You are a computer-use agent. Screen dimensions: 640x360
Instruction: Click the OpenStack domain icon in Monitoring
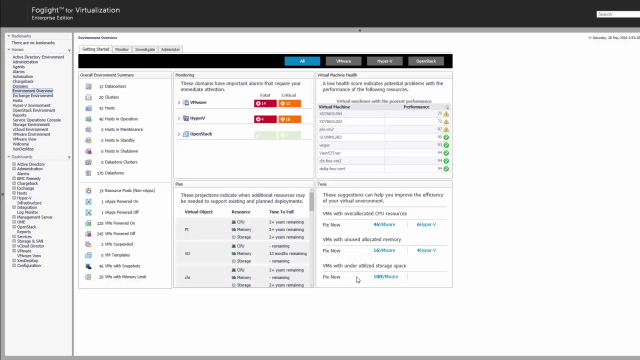tap(186, 134)
